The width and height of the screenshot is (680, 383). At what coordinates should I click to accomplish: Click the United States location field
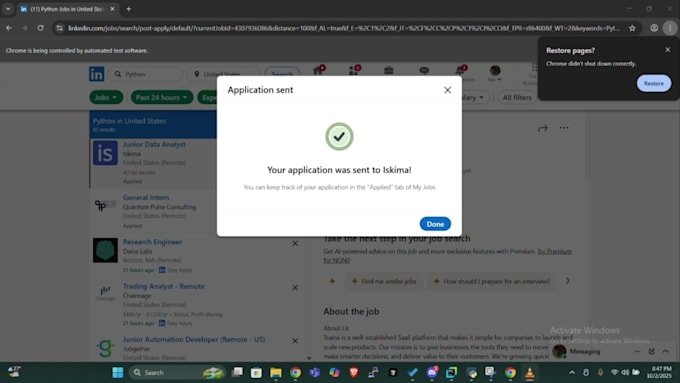pos(223,74)
